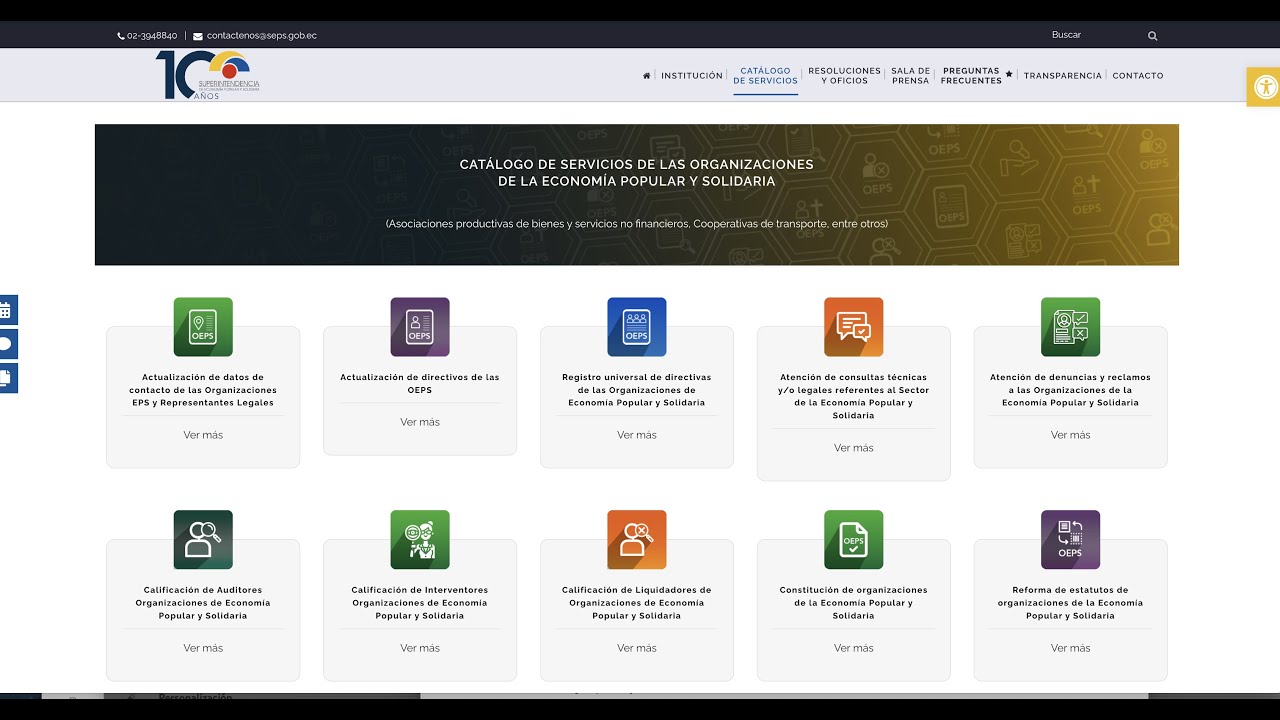Click the home icon in navigation bar
The width and height of the screenshot is (1280, 720).
click(646, 76)
